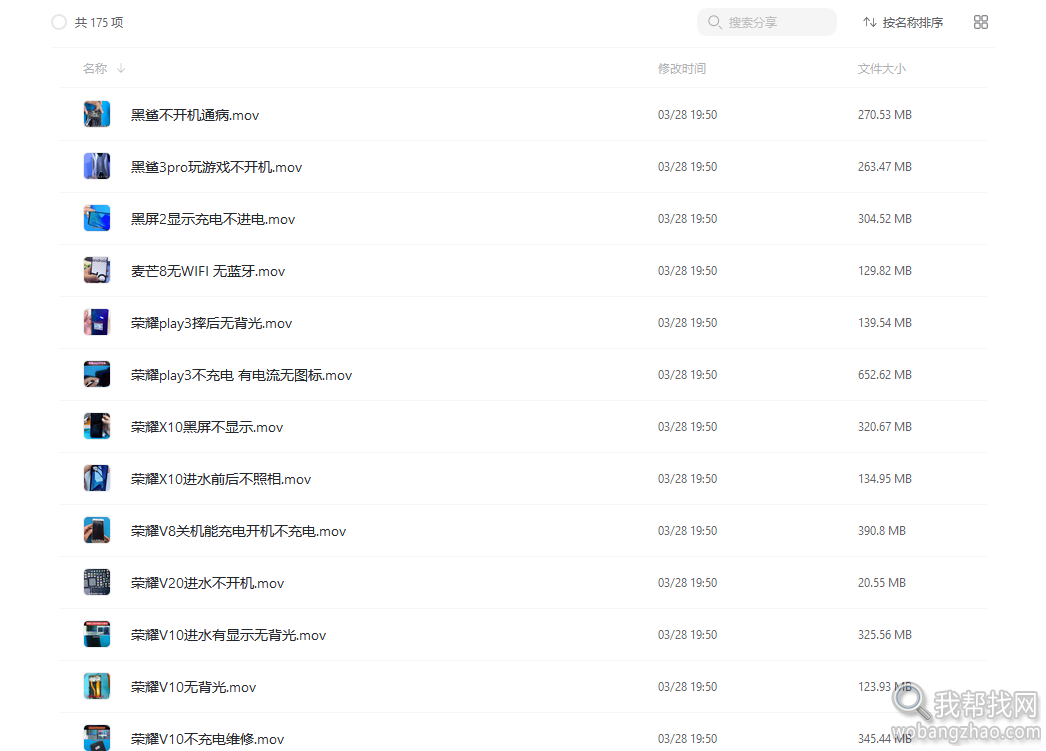Open thumbnail of 荣耀V10进水有显示无背光.mov
Image resolution: width=1046 pixels, height=751 pixels.
97,634
